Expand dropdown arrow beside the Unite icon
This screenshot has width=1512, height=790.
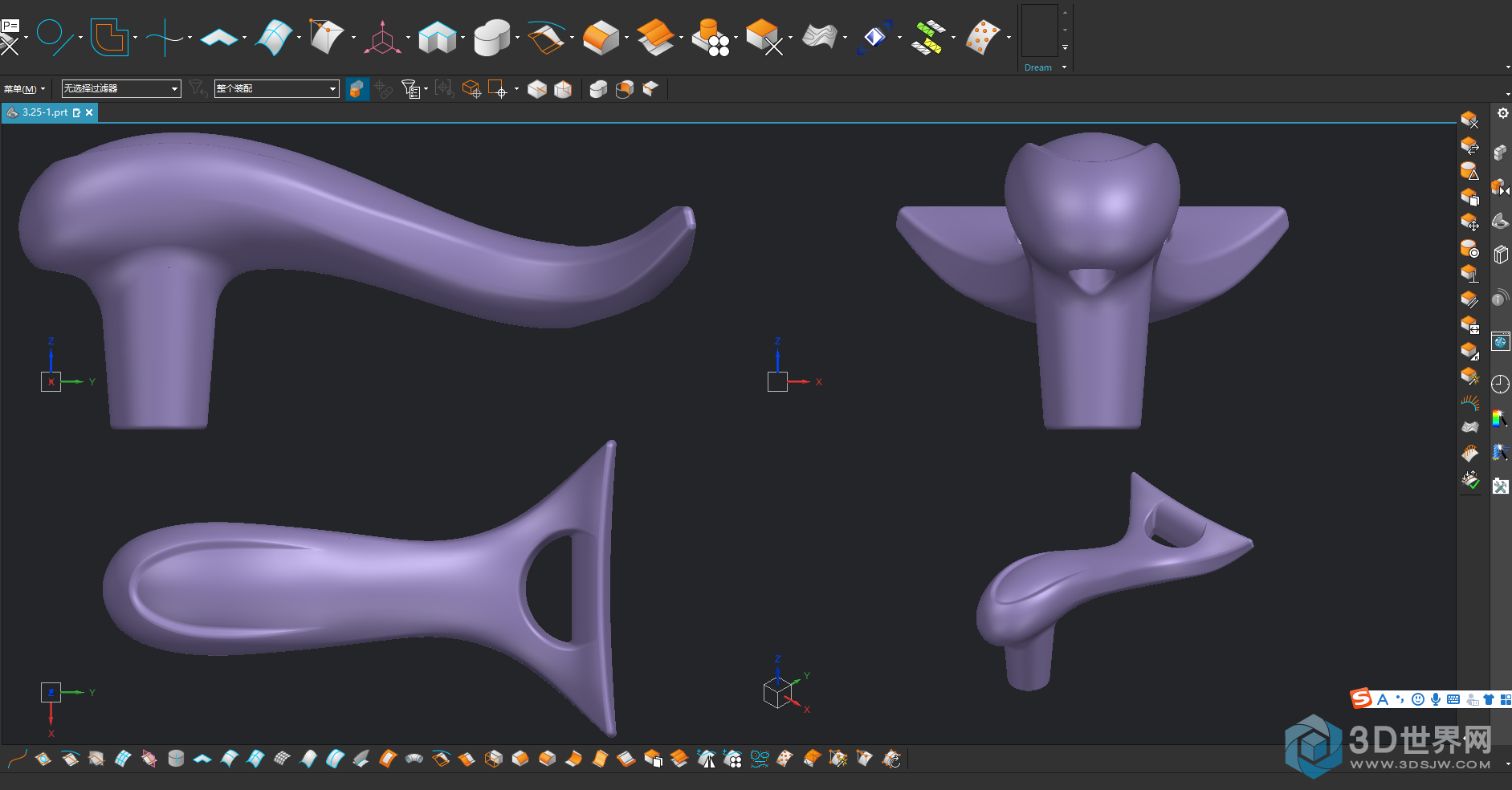pos(517,37)
